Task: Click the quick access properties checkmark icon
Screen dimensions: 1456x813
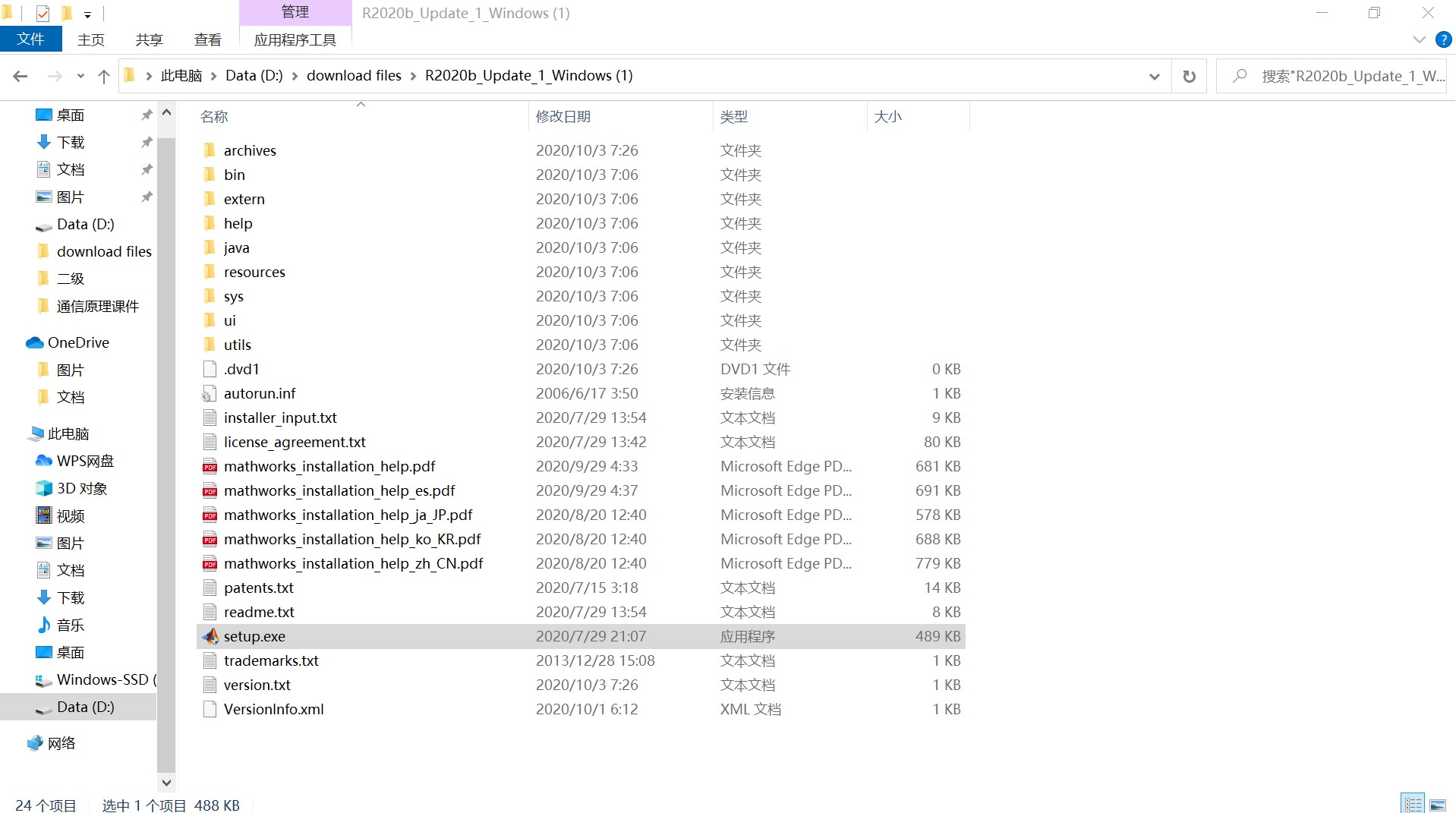Action: pyautogui.click(x=43, y=13)
